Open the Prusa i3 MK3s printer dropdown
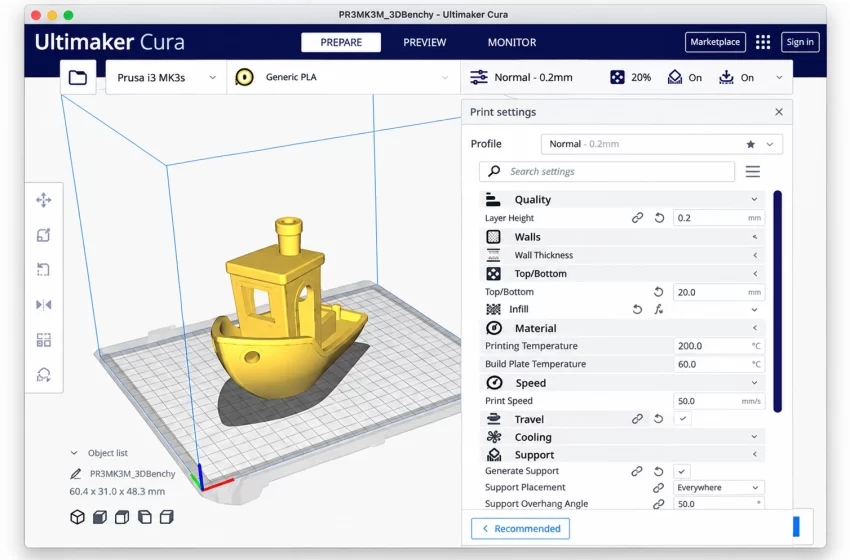Screen dimensions: 850x560 (166, 78)
